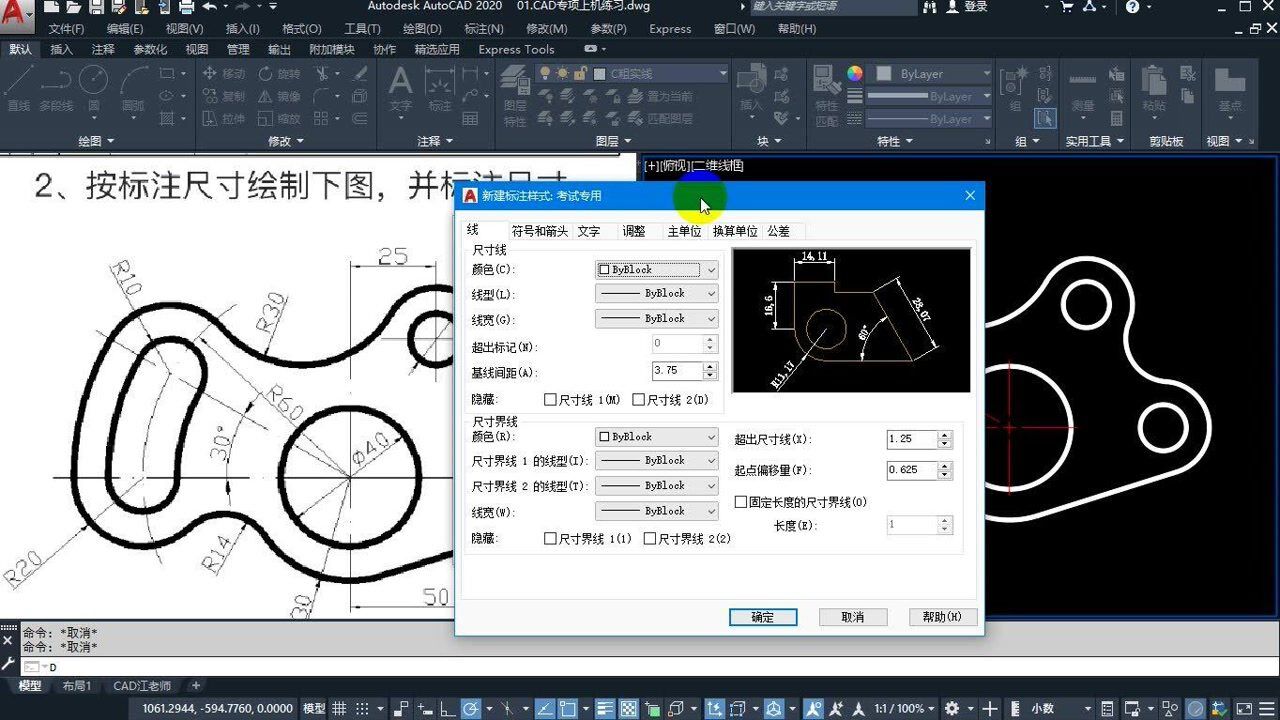Toggle grid display in status bar
This screenshot has height=720, width=1280.
pos(341,709)
